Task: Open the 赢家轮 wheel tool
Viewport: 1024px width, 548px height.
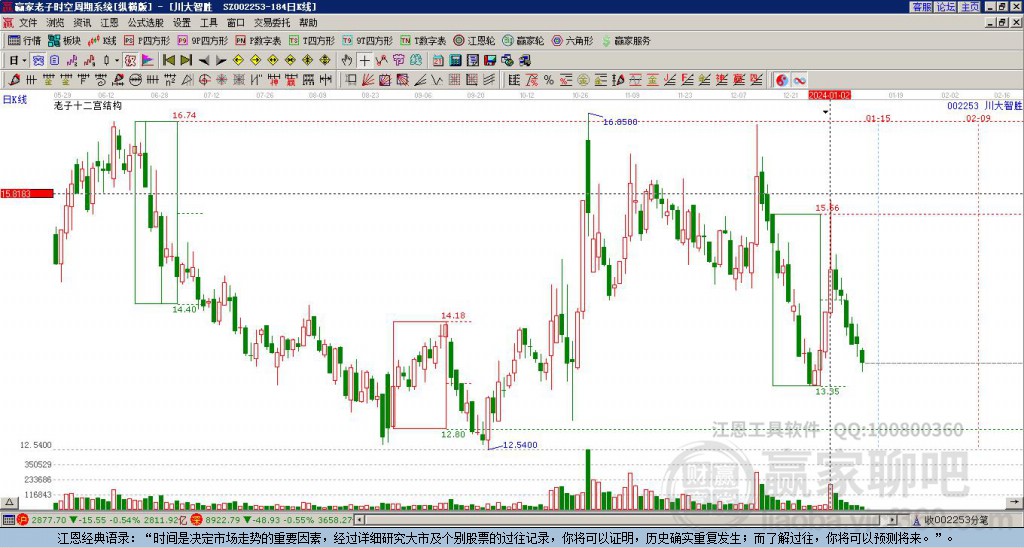Action: point(523,40)
